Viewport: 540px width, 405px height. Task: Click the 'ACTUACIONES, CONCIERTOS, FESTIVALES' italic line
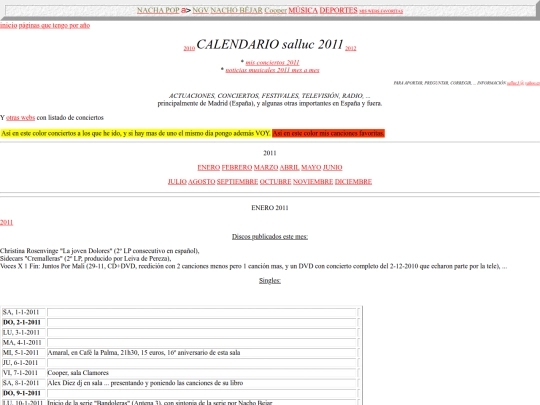tap(270, 96)
